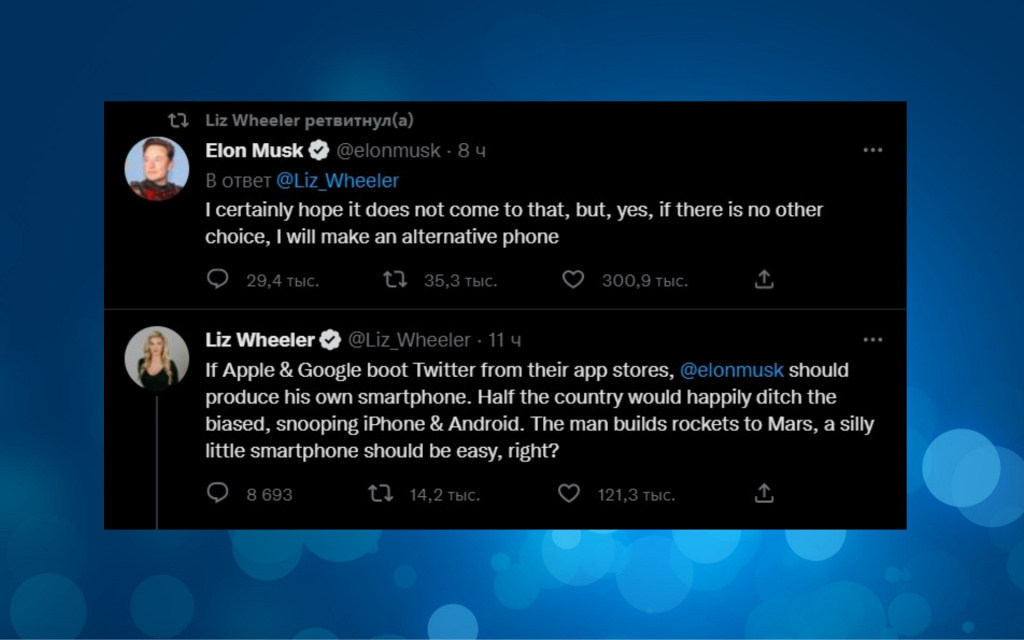Open the Liz Wheeler display name

pyautogui.click(x=260, y=340)
